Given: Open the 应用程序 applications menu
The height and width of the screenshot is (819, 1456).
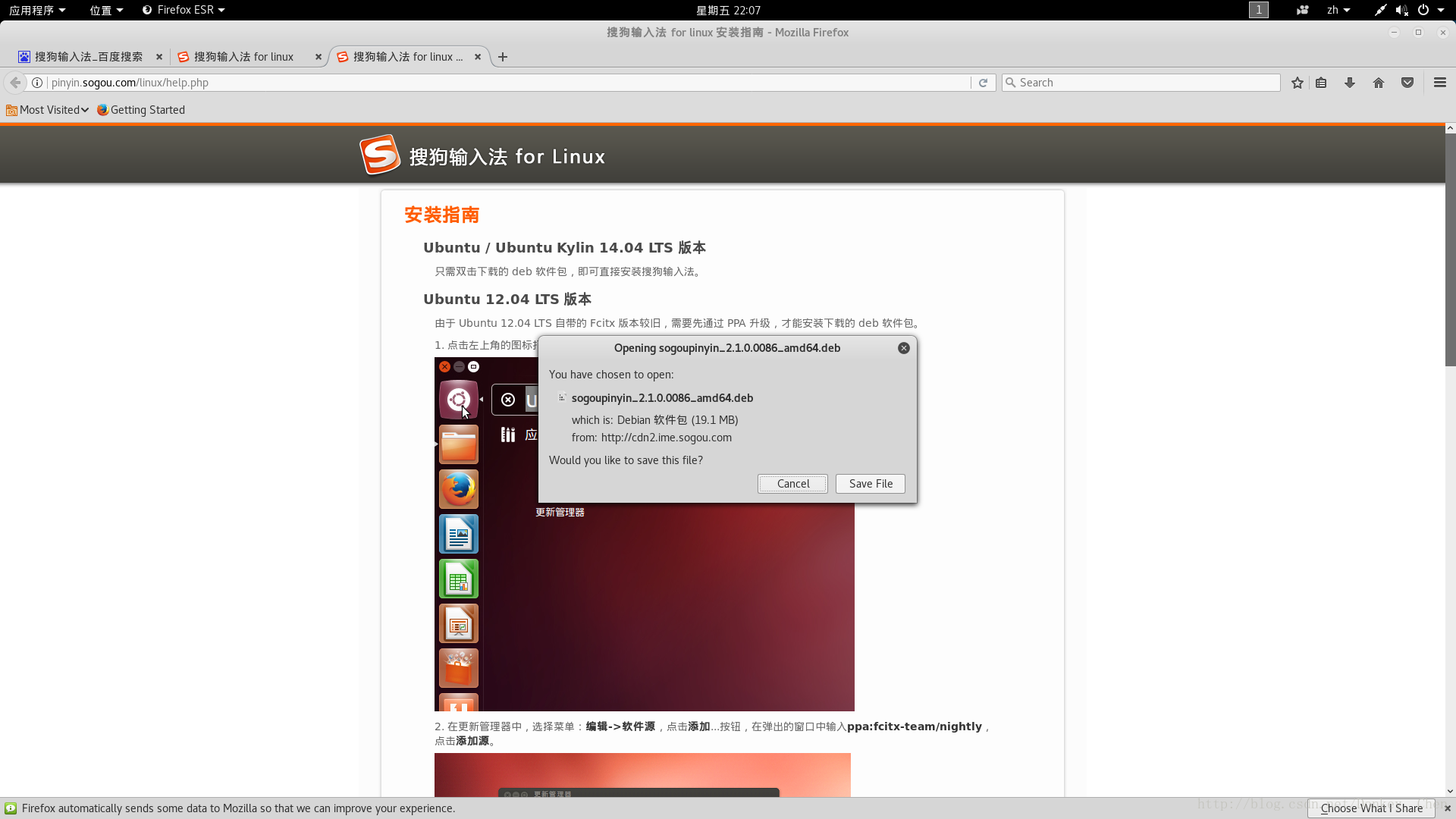Looking at the screenshot, I should 36,10.
